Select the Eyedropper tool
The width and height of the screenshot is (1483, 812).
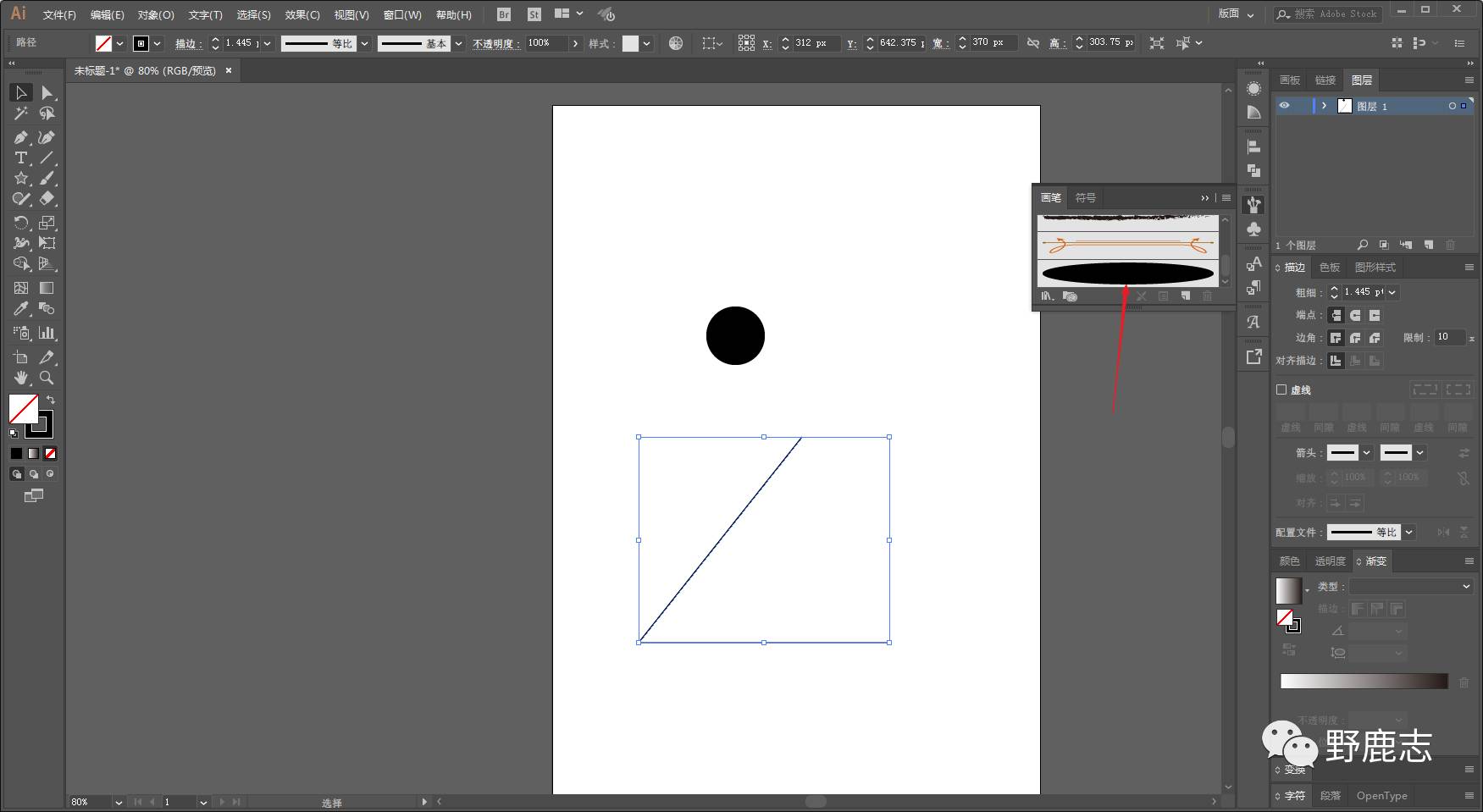pyautogui.click(x=21, y=309)
